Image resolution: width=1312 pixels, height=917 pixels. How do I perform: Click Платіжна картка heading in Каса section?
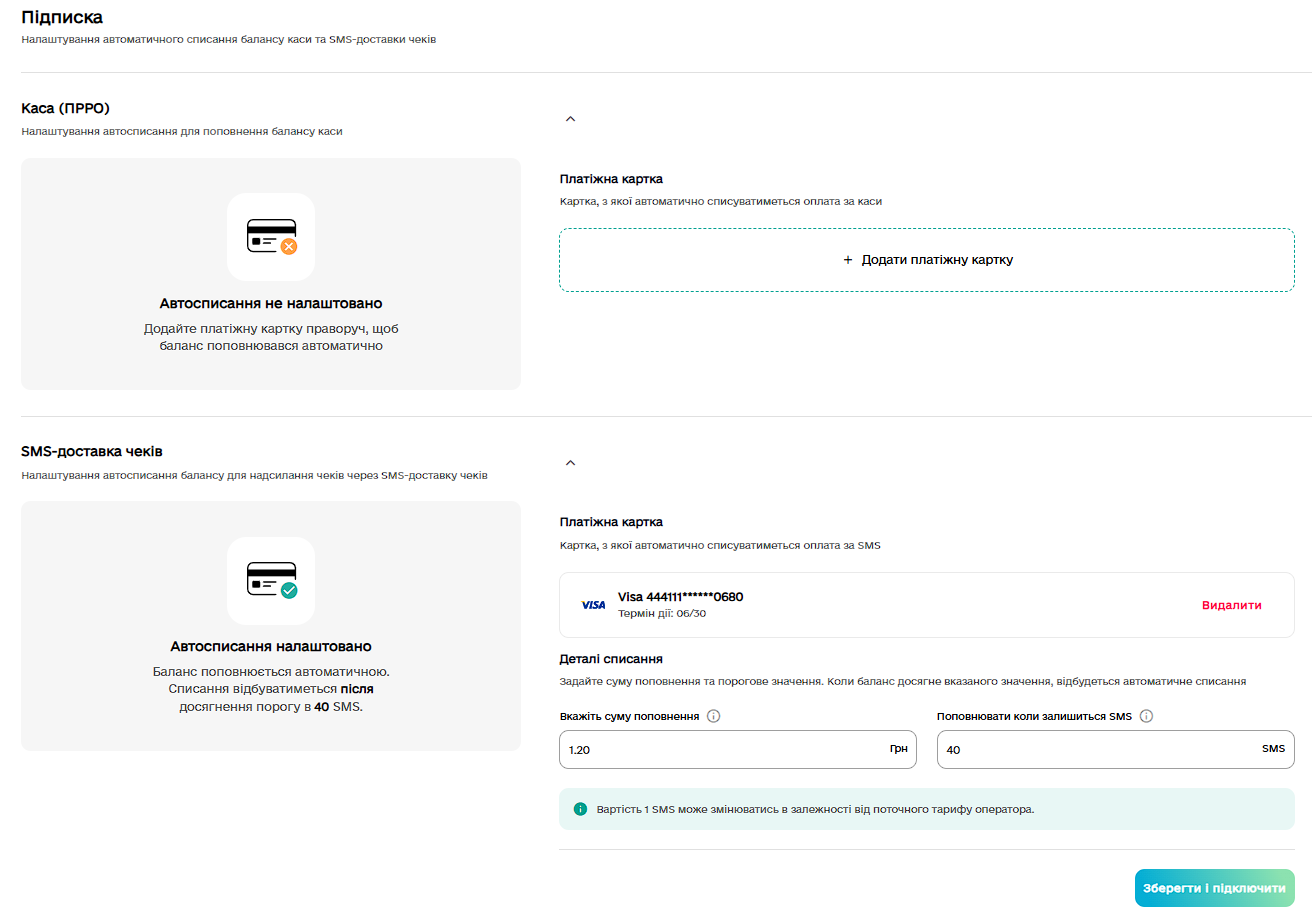coord(611,179)
